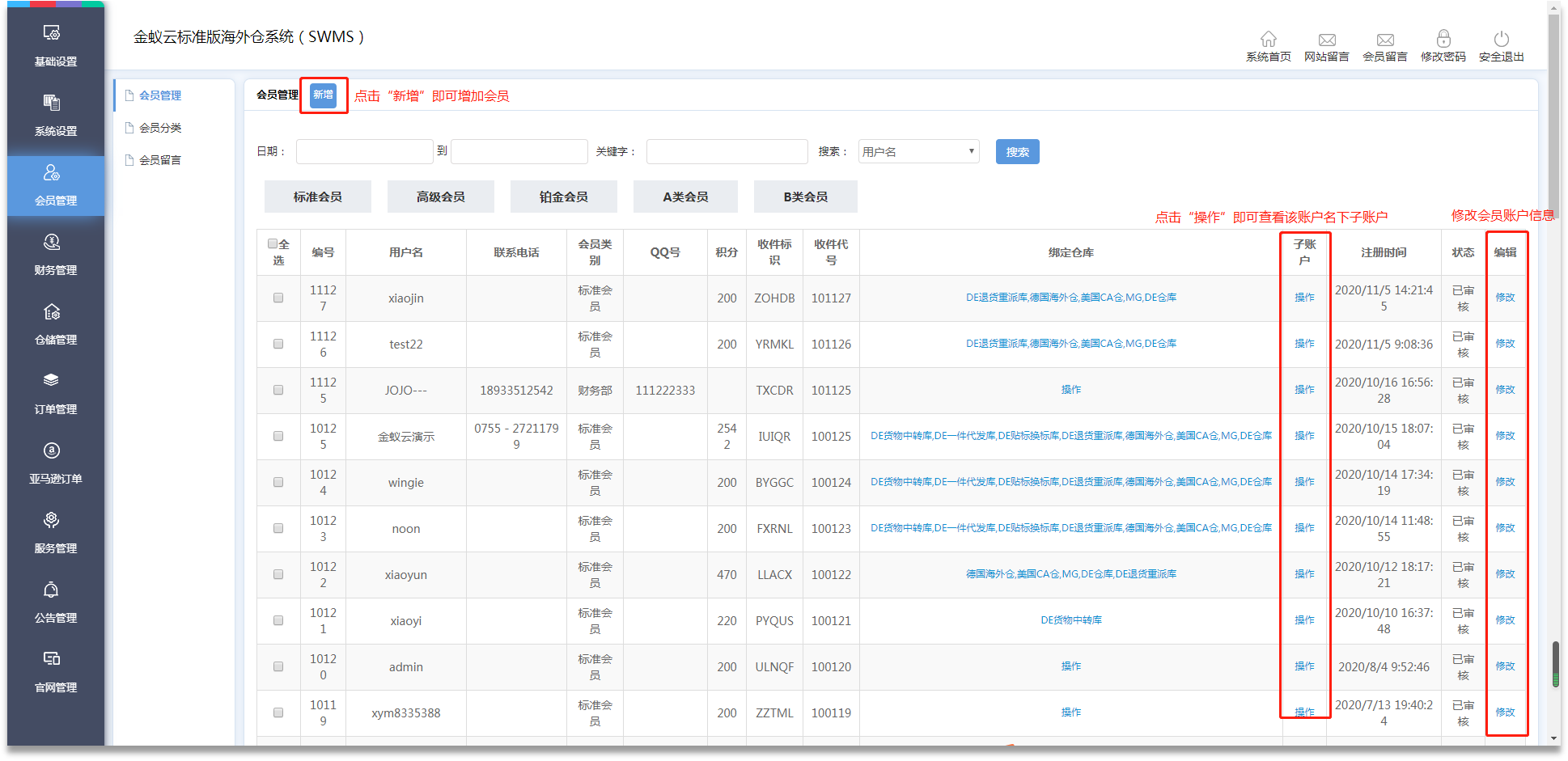Click the blue 新增 button
The image size is (1568, 761).
click(323, 95)
